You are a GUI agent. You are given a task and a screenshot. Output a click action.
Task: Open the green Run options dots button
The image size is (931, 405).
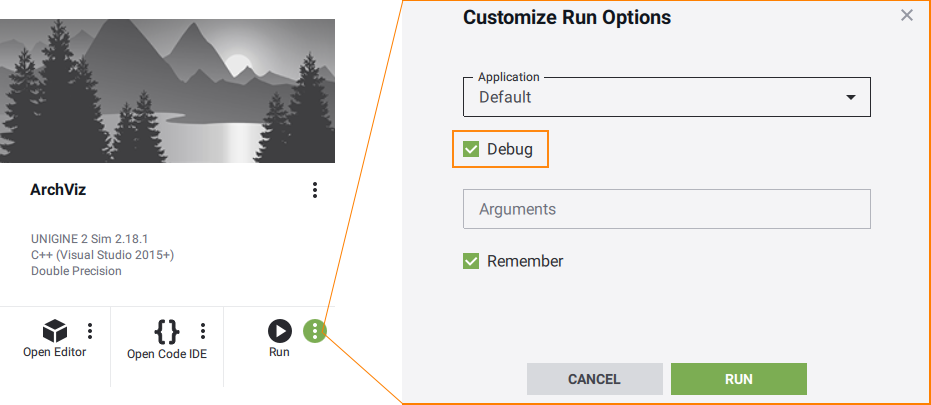(315, 331)
